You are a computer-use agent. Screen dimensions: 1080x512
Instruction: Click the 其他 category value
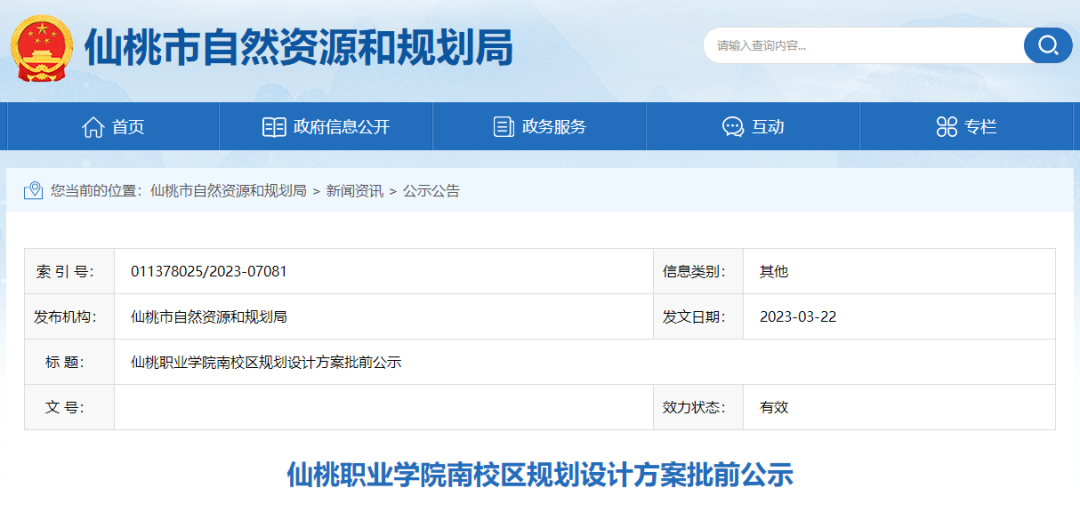[x=773, y=272]
